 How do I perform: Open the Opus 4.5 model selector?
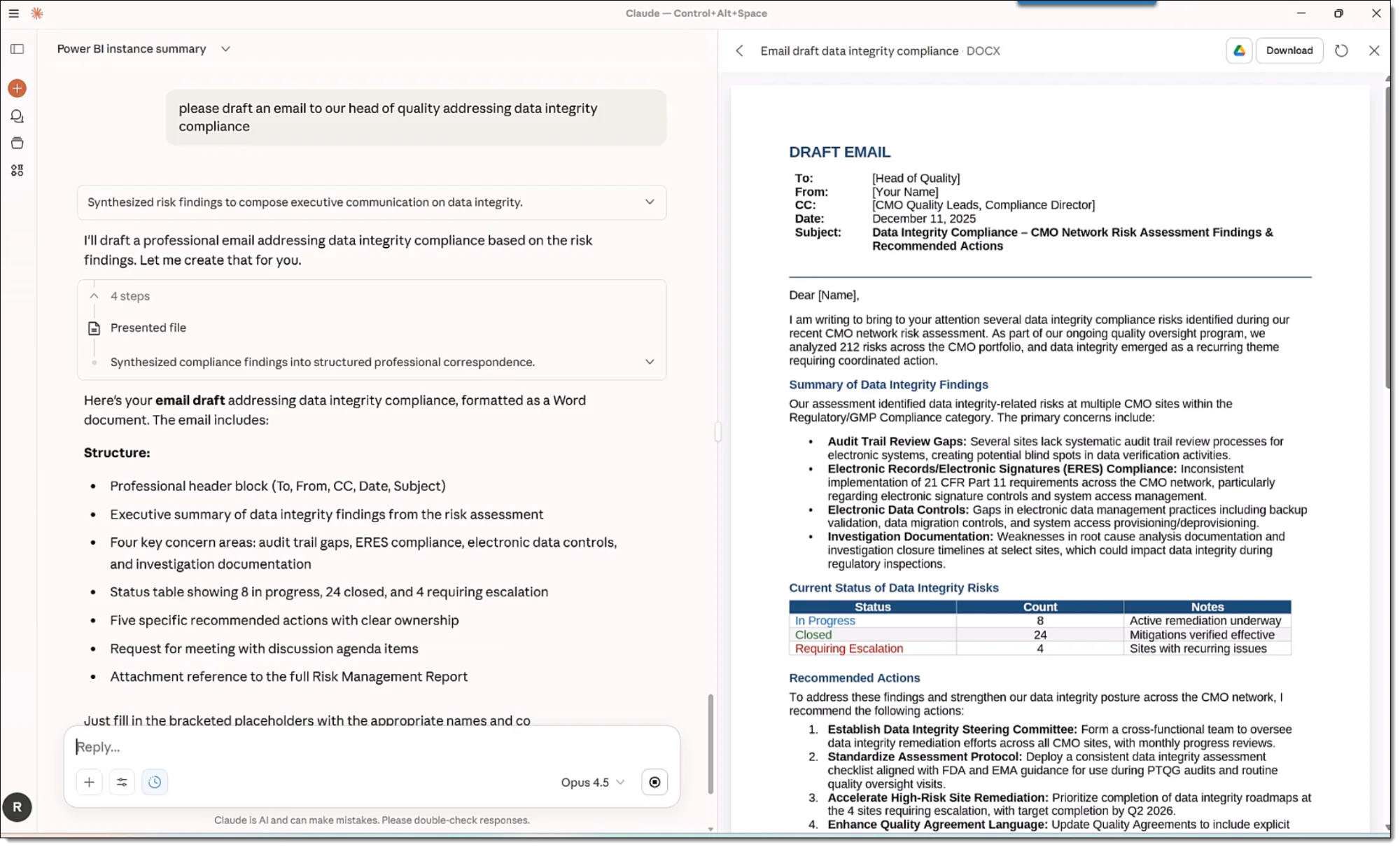591,782
